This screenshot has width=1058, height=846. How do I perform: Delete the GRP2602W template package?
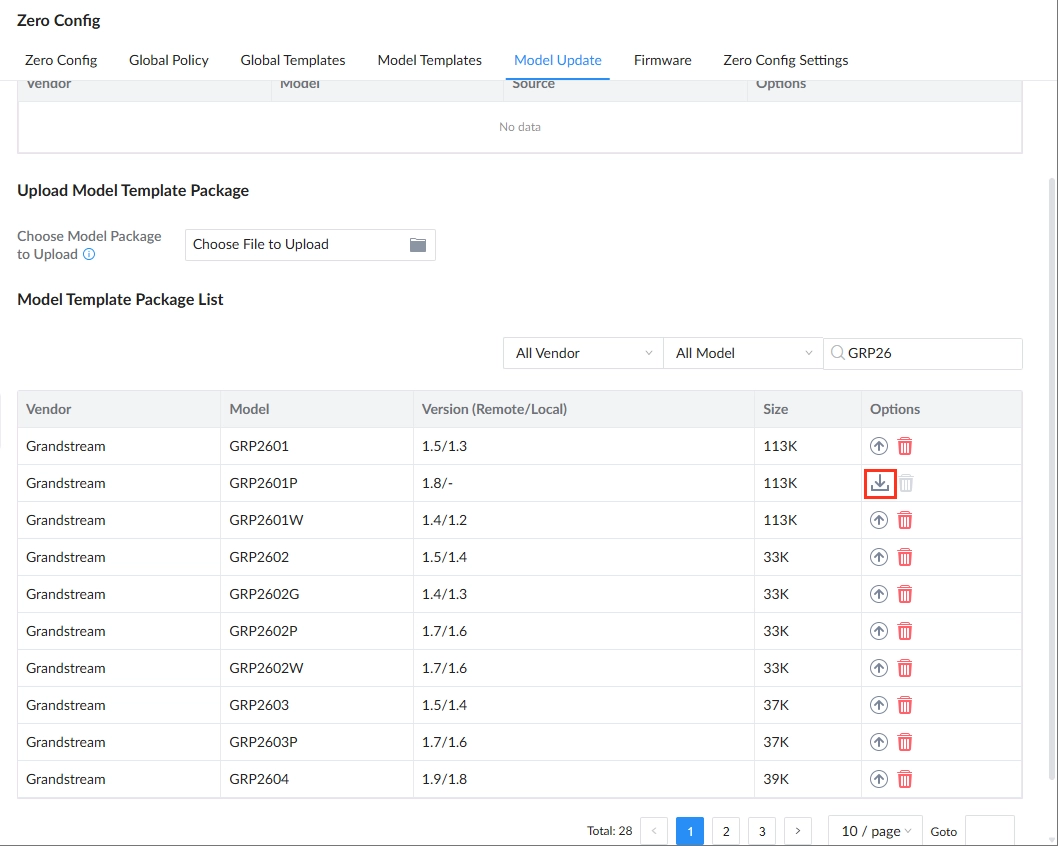click(x=905, y=669)
